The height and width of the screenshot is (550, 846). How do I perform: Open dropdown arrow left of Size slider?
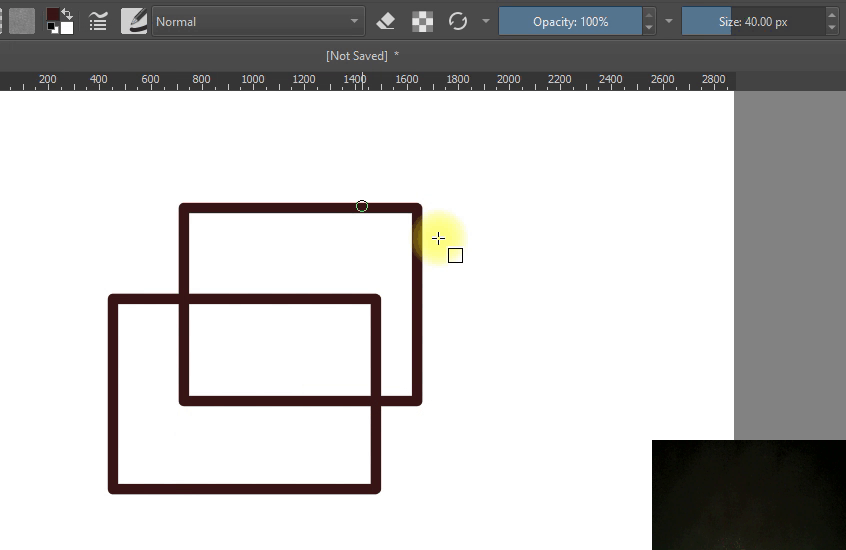[x=669, y=22]
